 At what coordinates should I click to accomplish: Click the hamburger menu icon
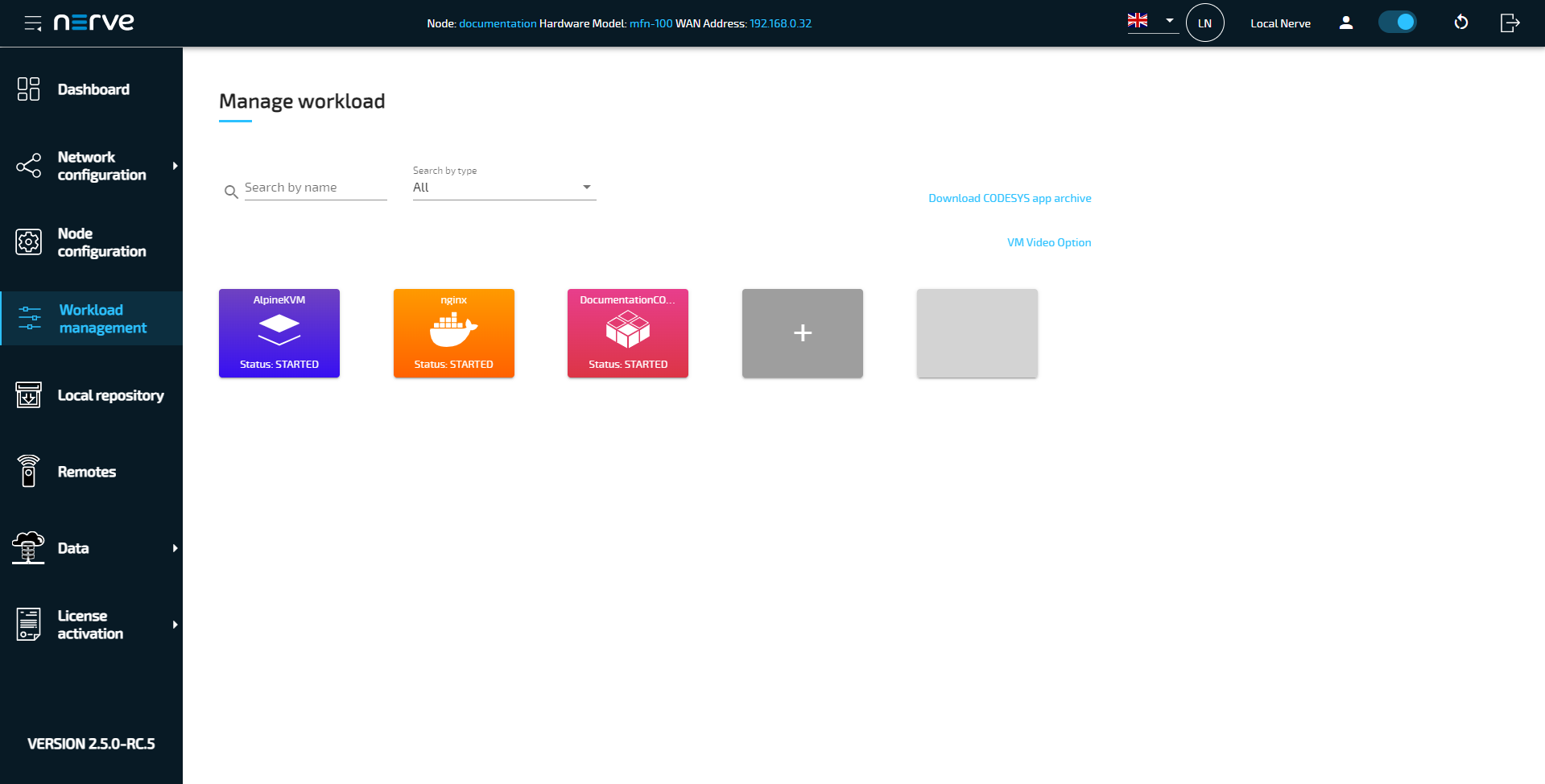32,23
